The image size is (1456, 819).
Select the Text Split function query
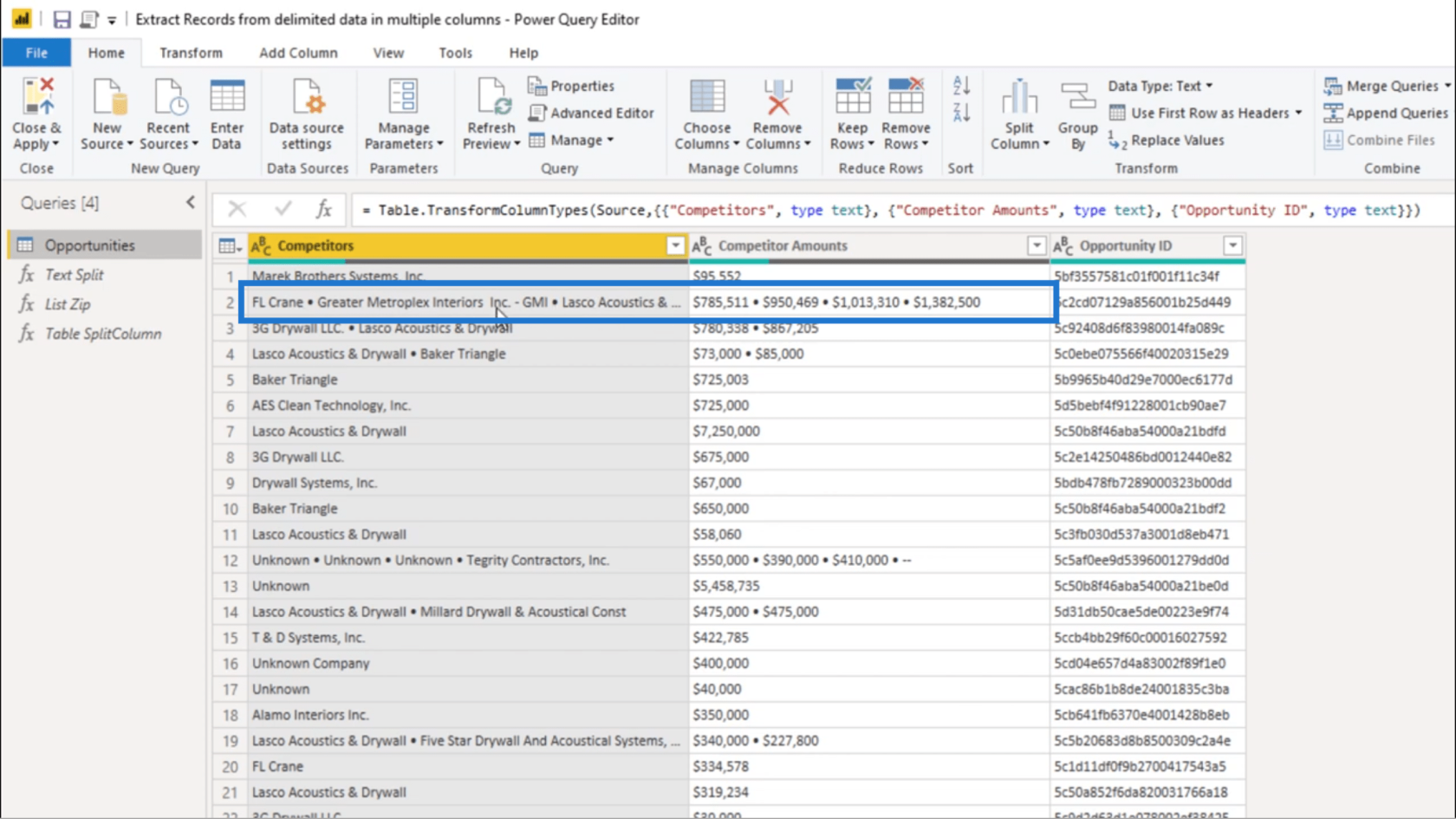[105, 275]
